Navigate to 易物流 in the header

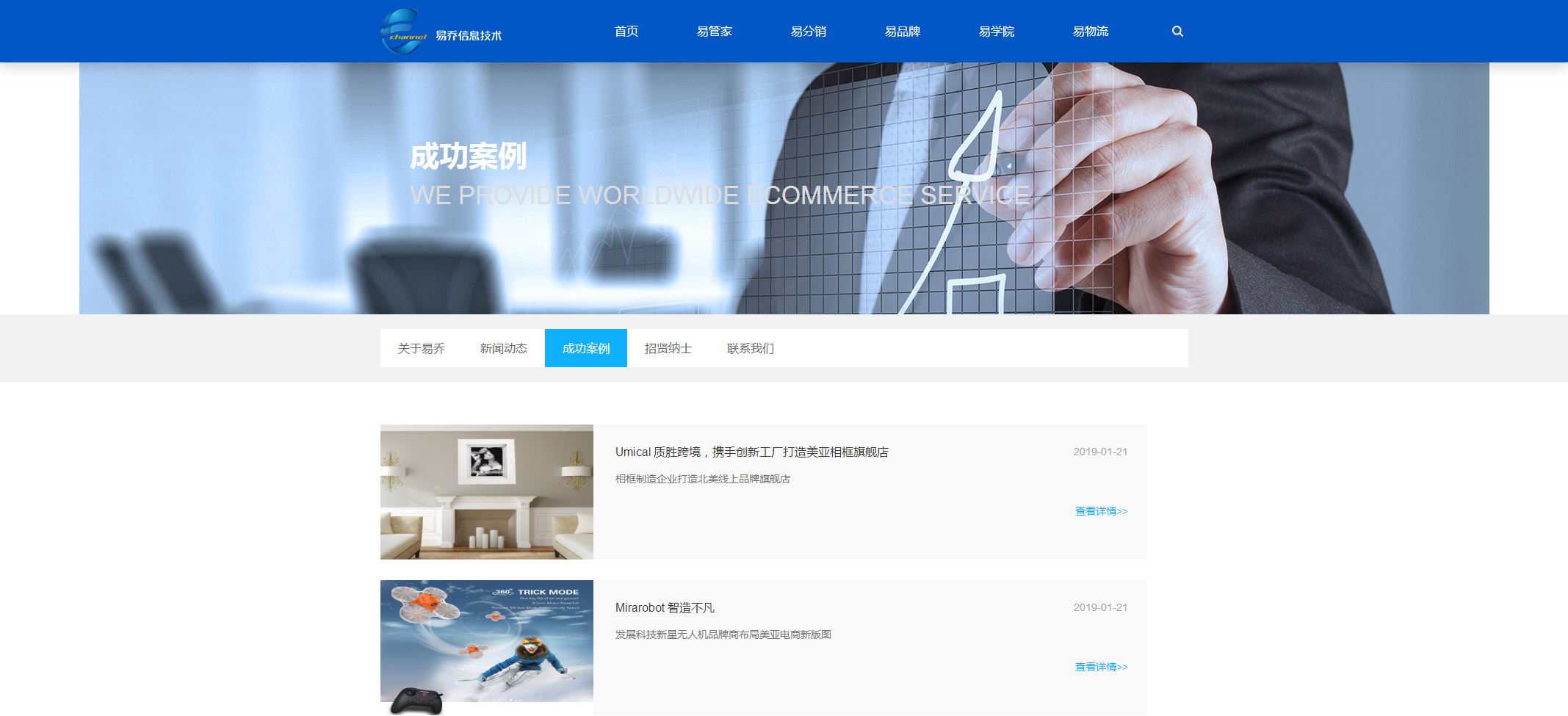pyautogui.click(x=1090, y=32)
